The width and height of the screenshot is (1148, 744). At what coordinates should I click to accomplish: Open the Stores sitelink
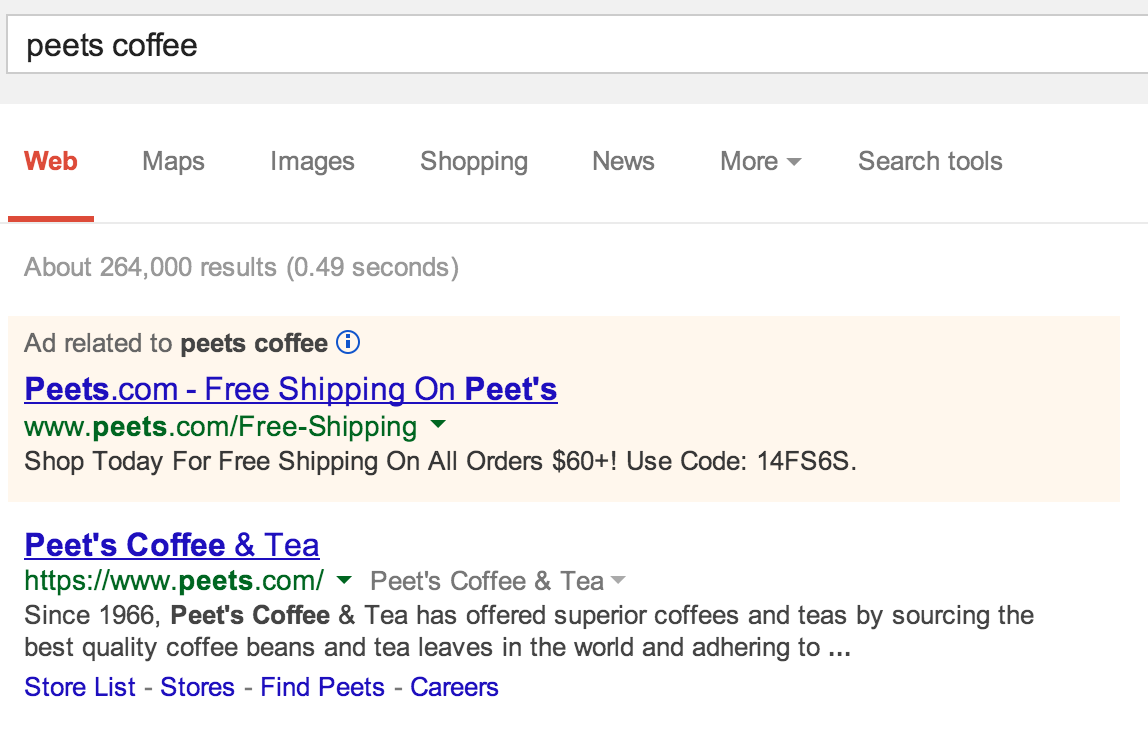point(198,687)
